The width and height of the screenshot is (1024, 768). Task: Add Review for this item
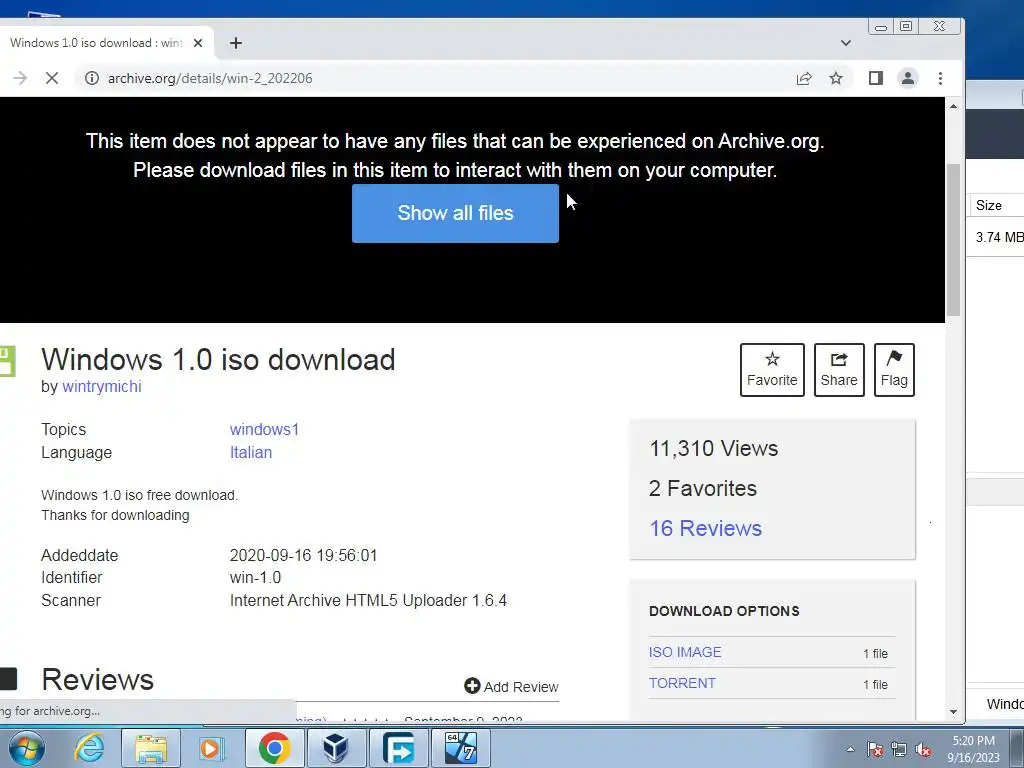511,687
